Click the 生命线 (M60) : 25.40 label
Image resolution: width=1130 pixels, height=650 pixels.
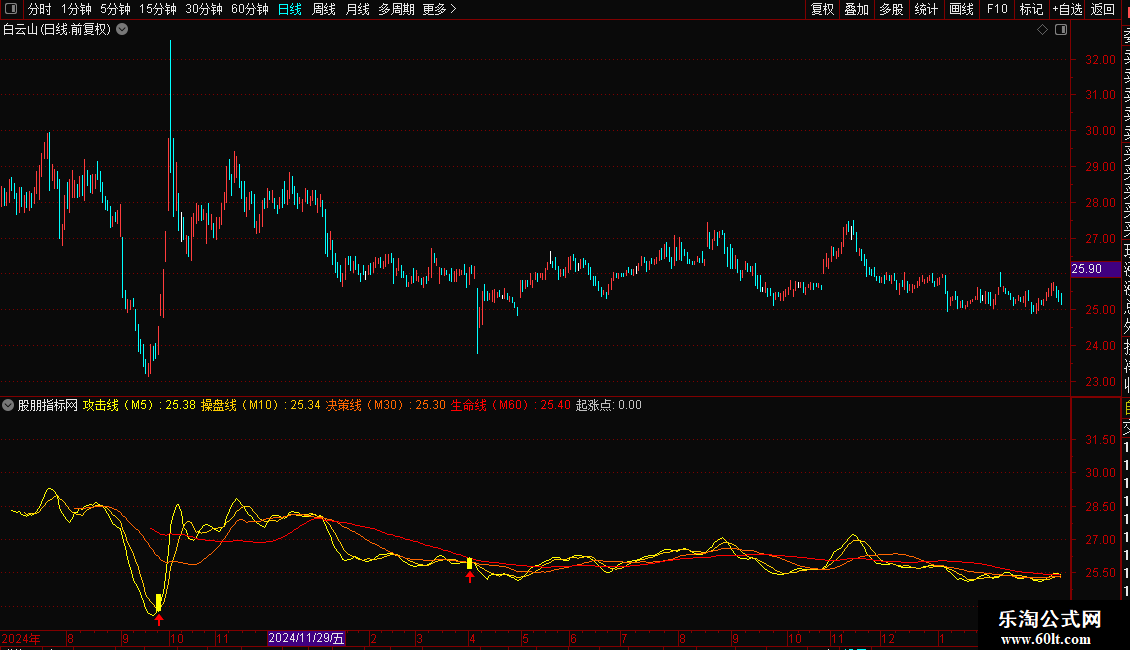[x=510, y=405]
